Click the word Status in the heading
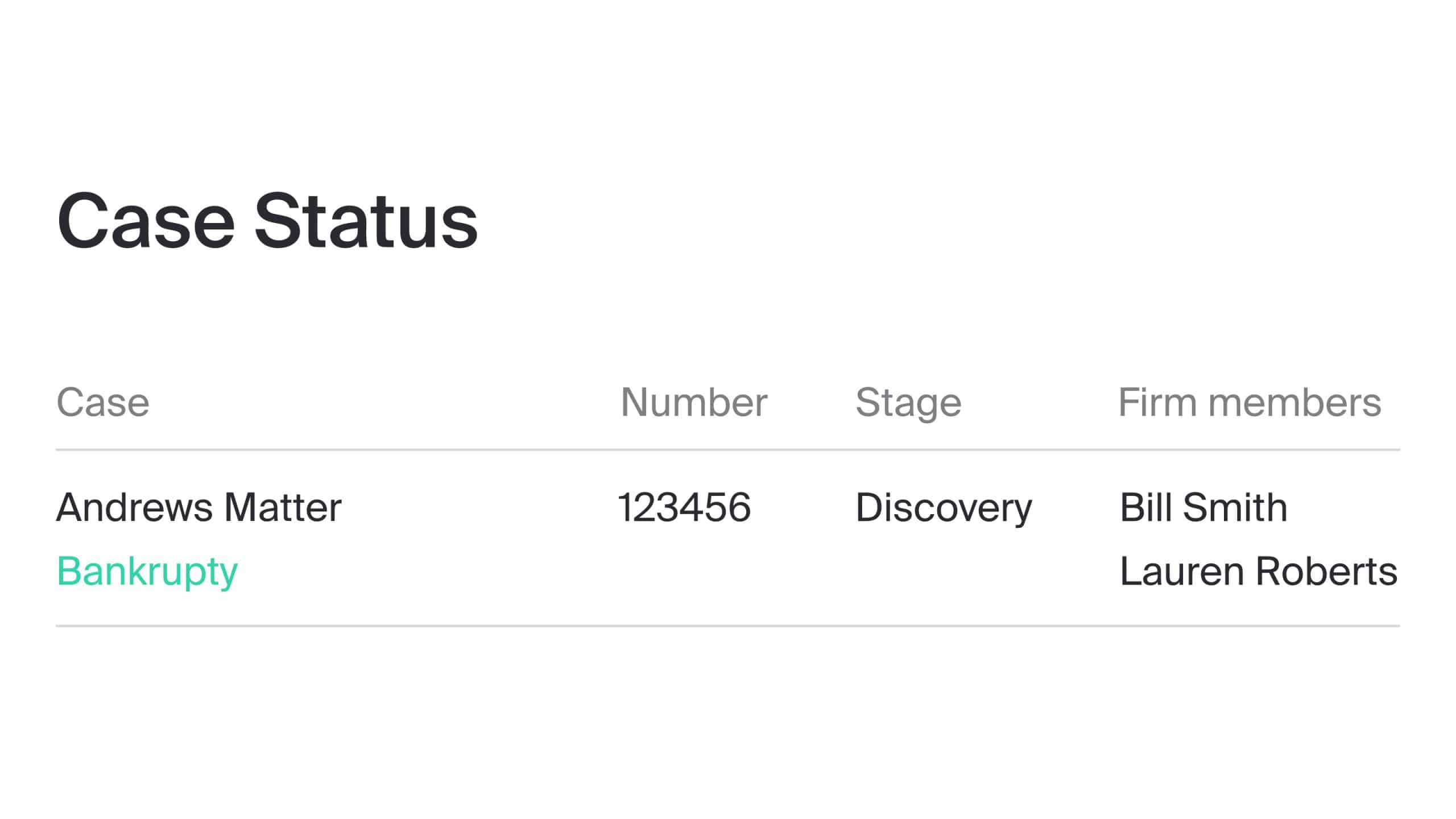This screenshot has height=819, width=1456. point(366,221)
